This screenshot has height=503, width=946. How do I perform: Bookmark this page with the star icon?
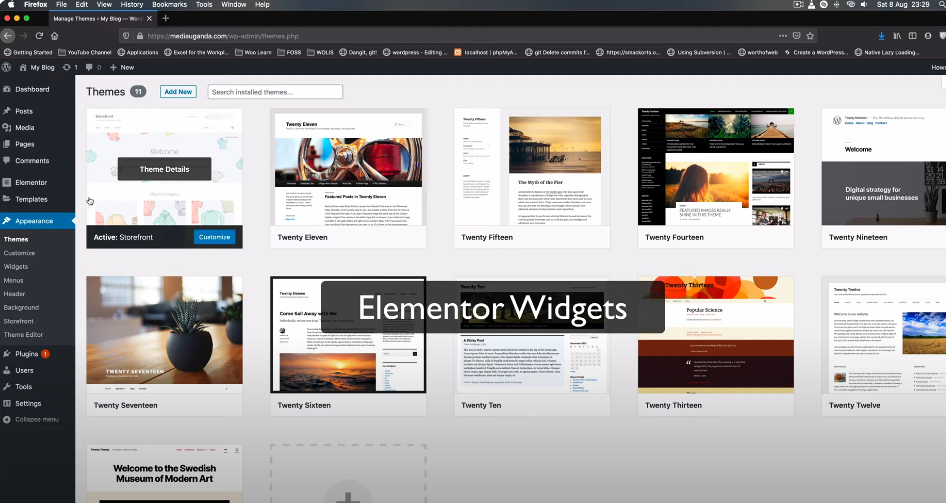pyautogui.click(x=810, y=36)
